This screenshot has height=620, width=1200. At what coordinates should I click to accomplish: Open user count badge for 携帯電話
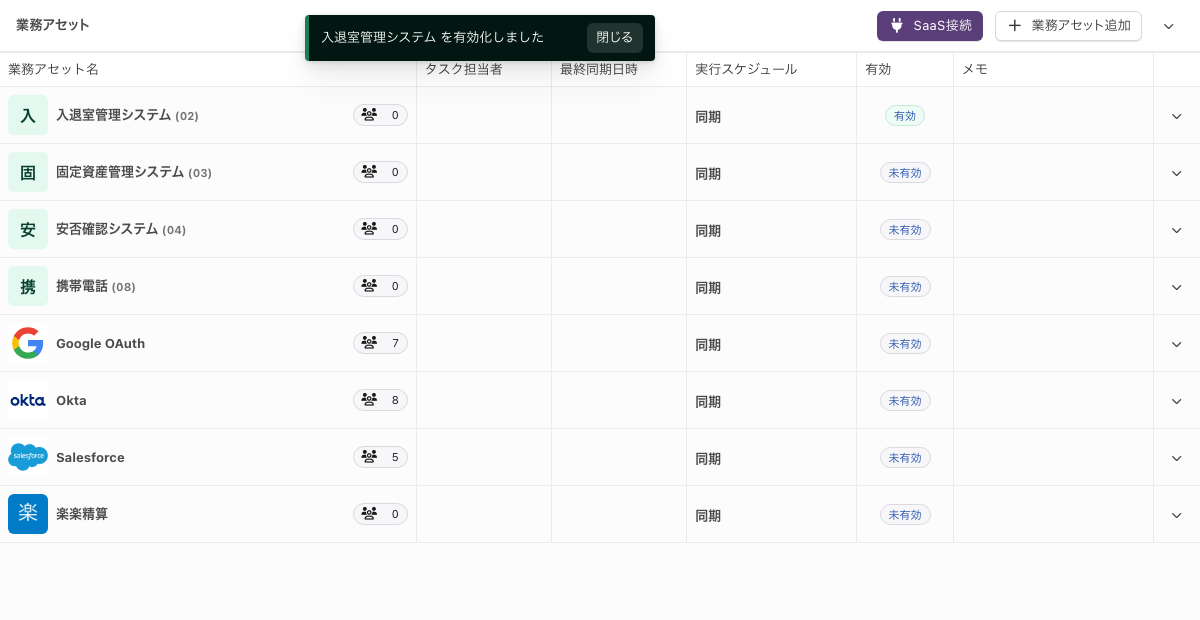(380, 286)
